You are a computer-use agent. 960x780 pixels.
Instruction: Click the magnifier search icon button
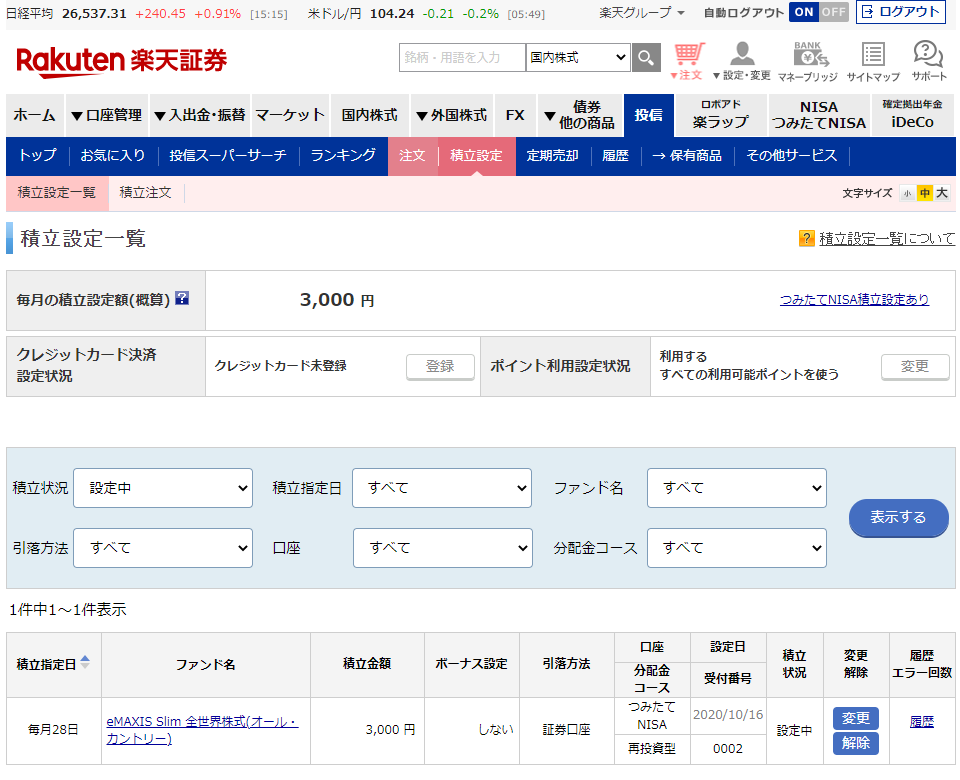646,58
